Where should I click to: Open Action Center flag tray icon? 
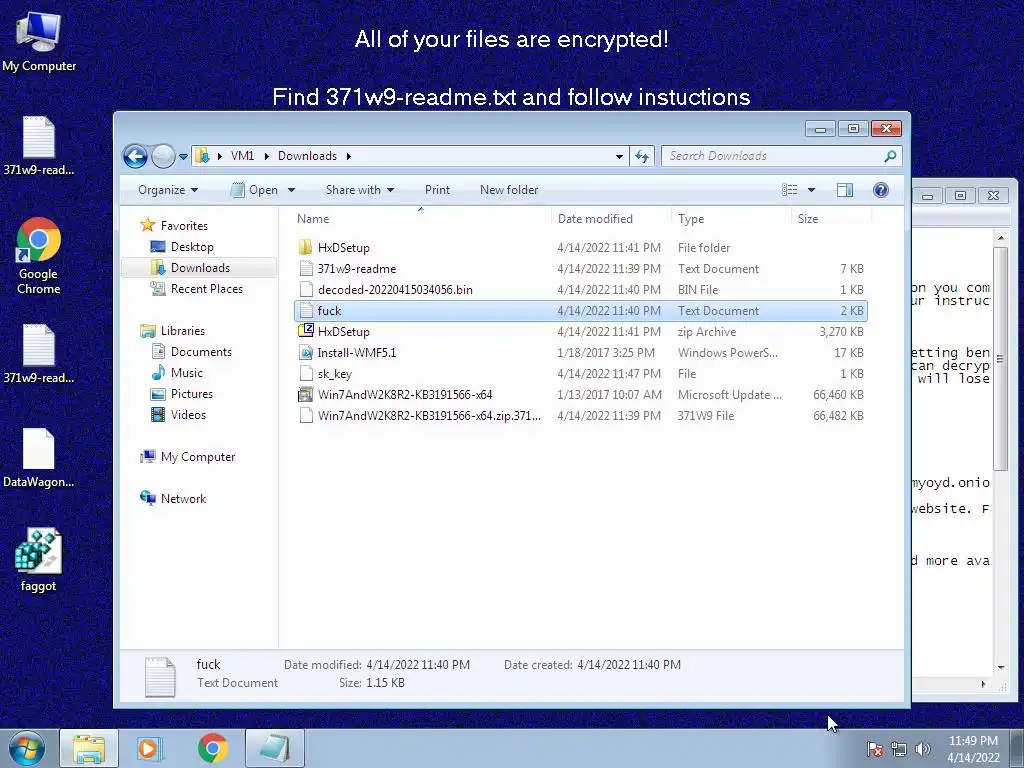click(874, 749)
